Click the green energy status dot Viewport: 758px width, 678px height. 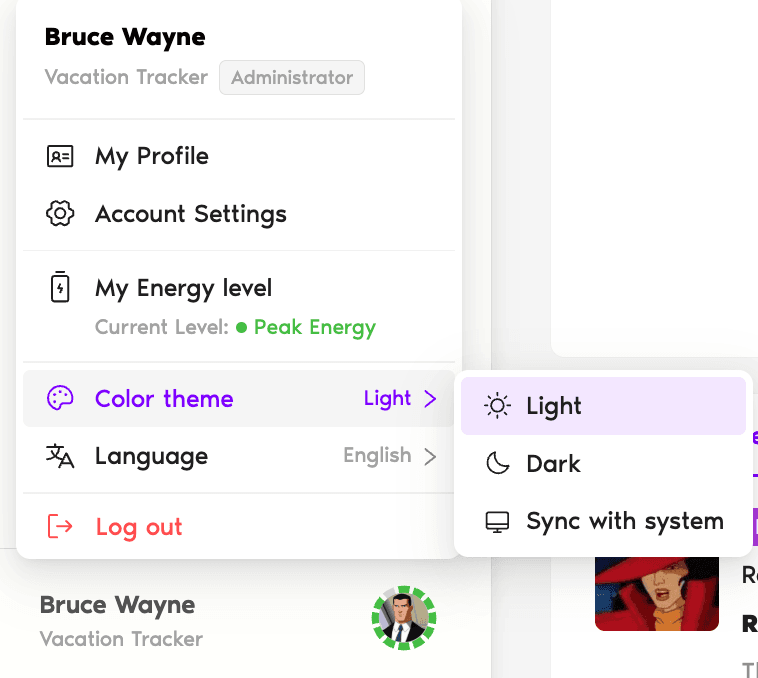click(x=241, y=328)
